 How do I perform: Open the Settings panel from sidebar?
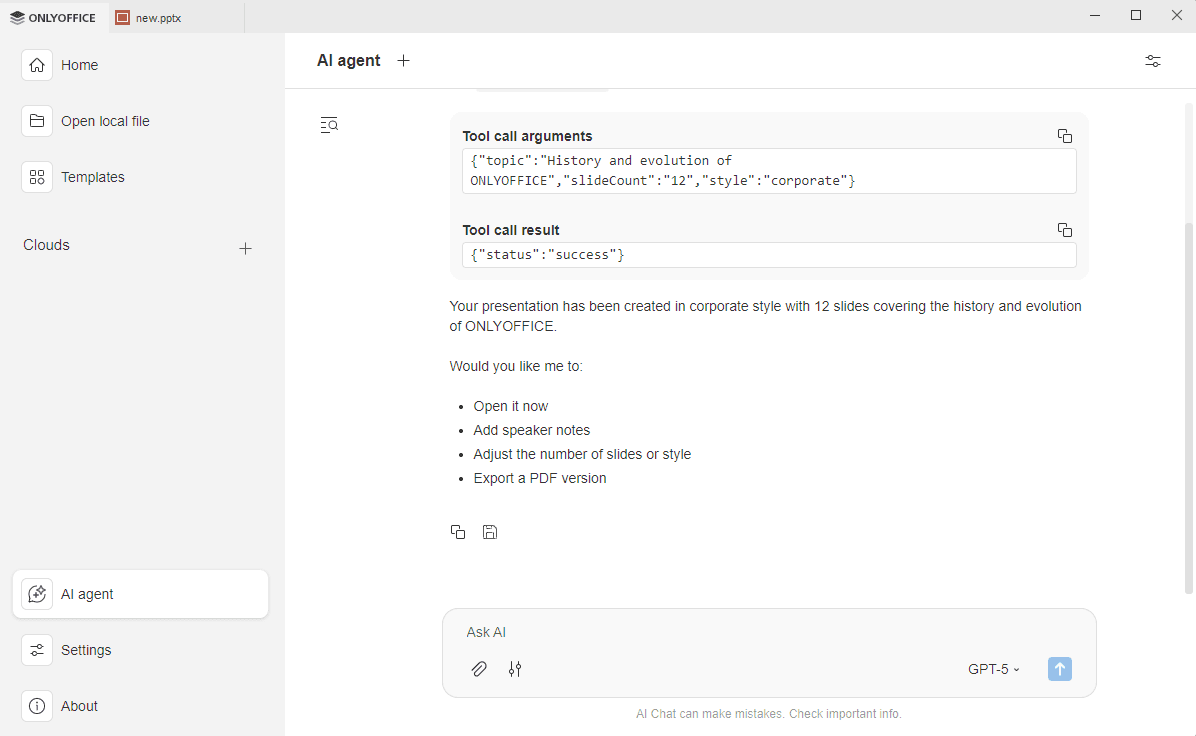[86, 649]
